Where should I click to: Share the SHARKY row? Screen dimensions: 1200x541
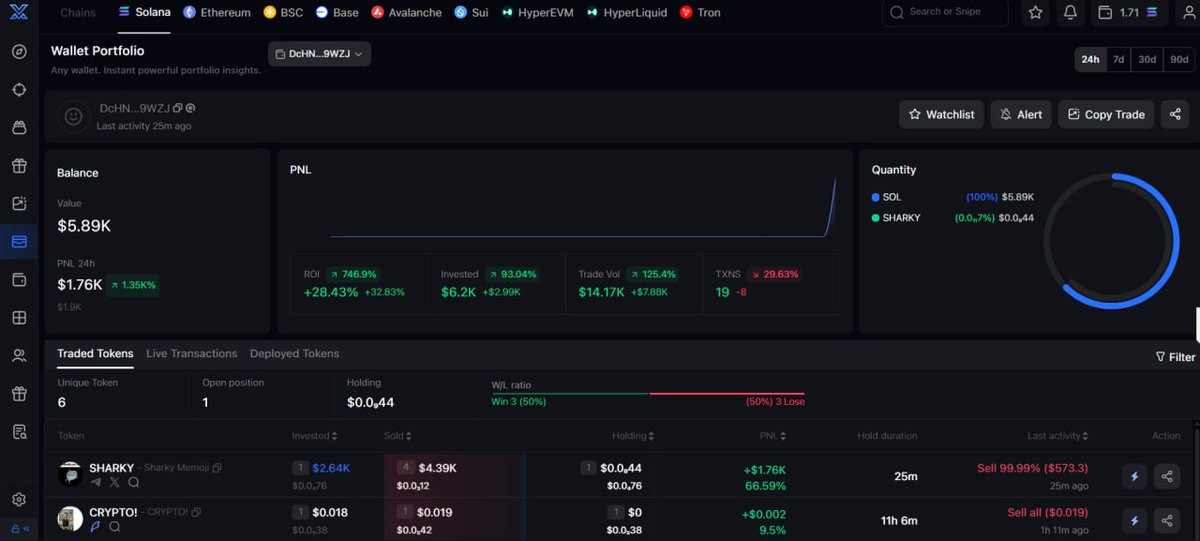point(1167,476)
